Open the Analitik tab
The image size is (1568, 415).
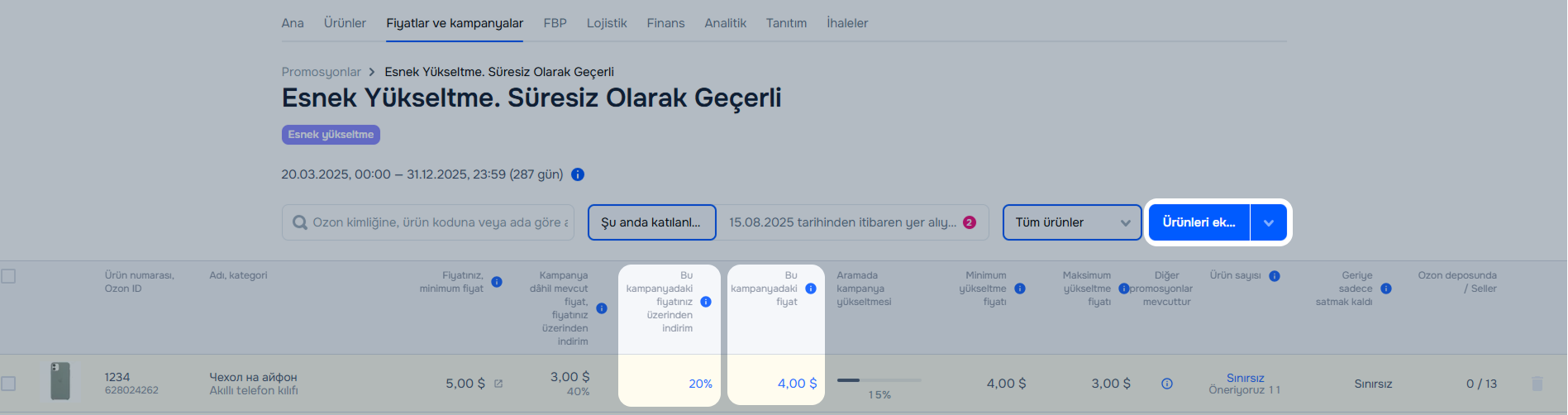point(725,23)
